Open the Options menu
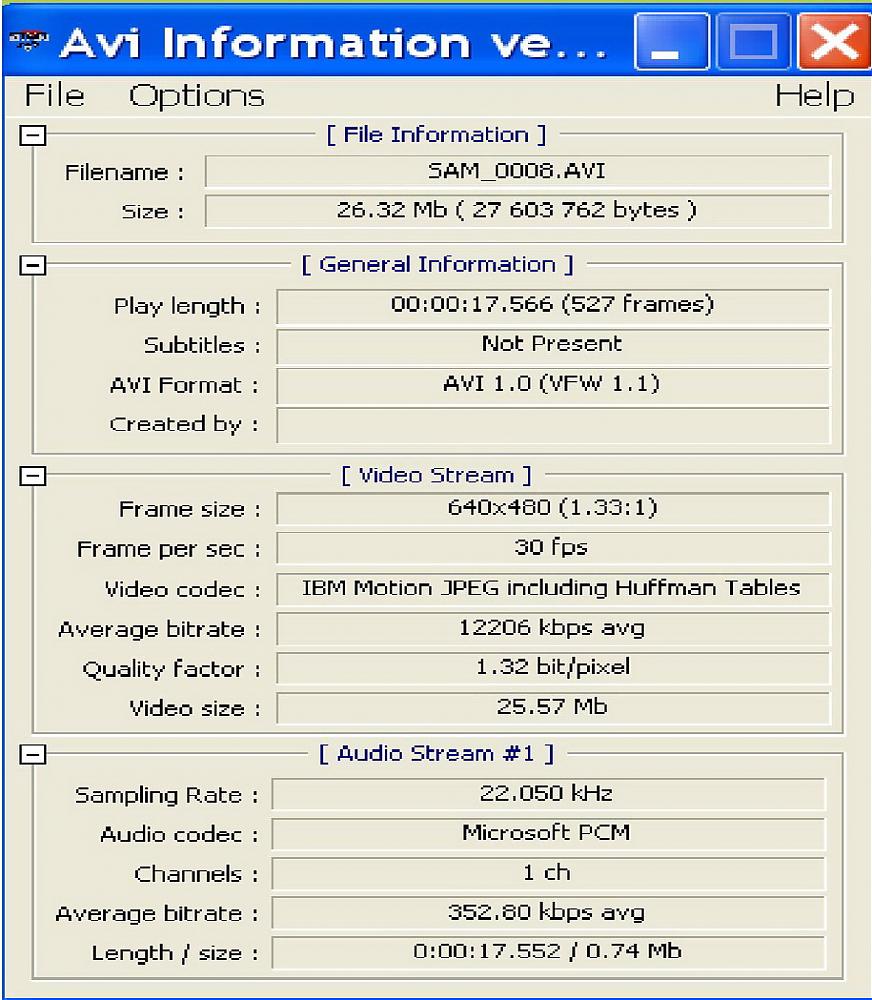The width and height of the screenshot is (872, 1000). (196, 96)
